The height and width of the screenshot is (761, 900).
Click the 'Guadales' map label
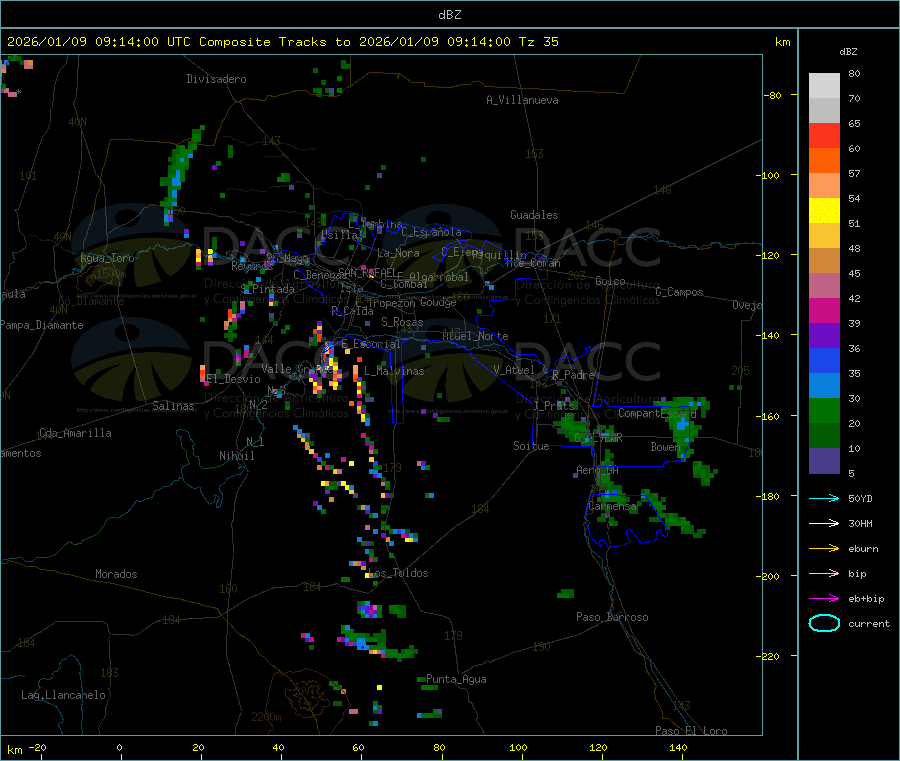[x=534, y=215]
